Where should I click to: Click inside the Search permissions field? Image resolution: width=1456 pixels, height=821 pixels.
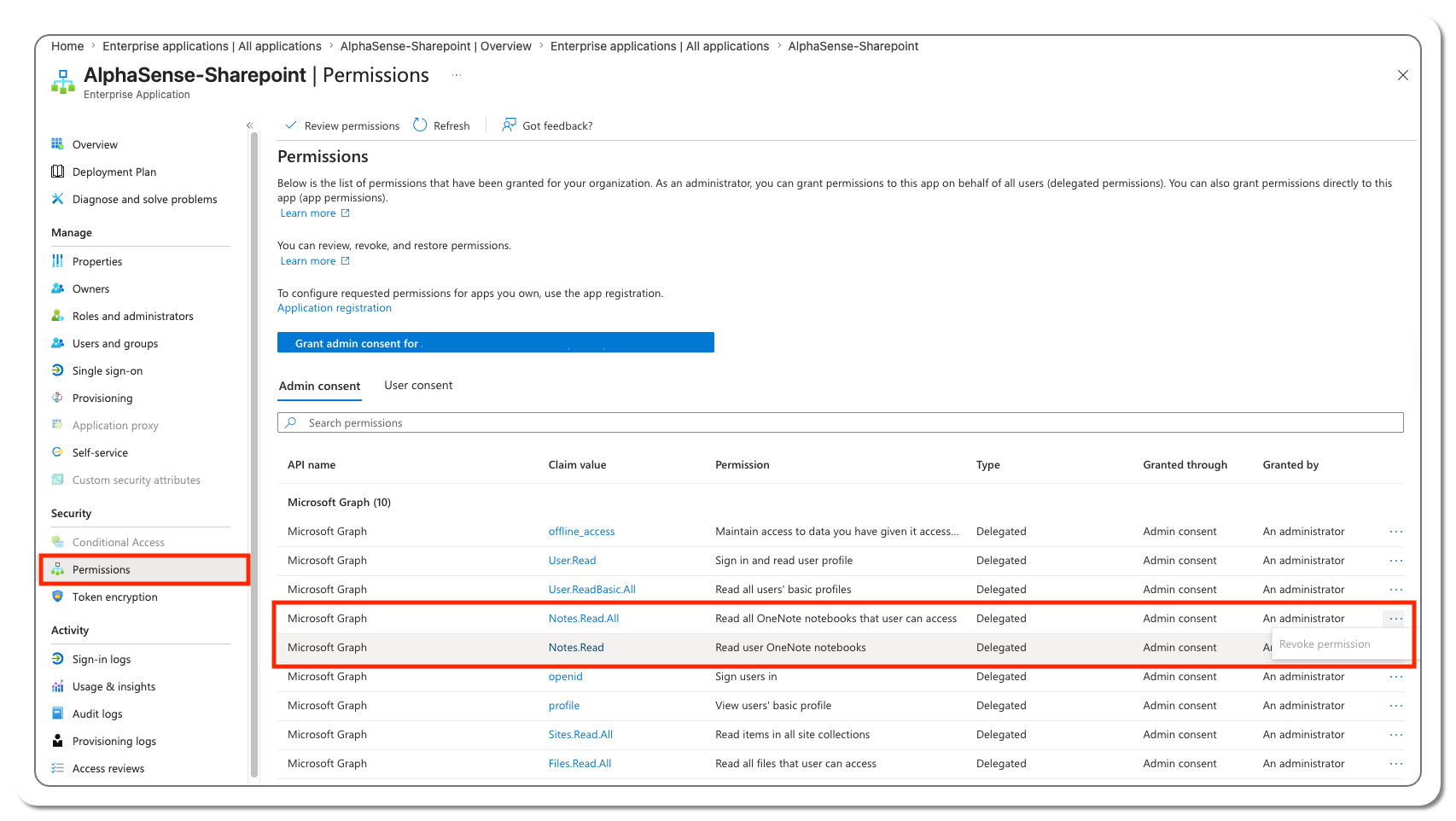tap(841, 422)
